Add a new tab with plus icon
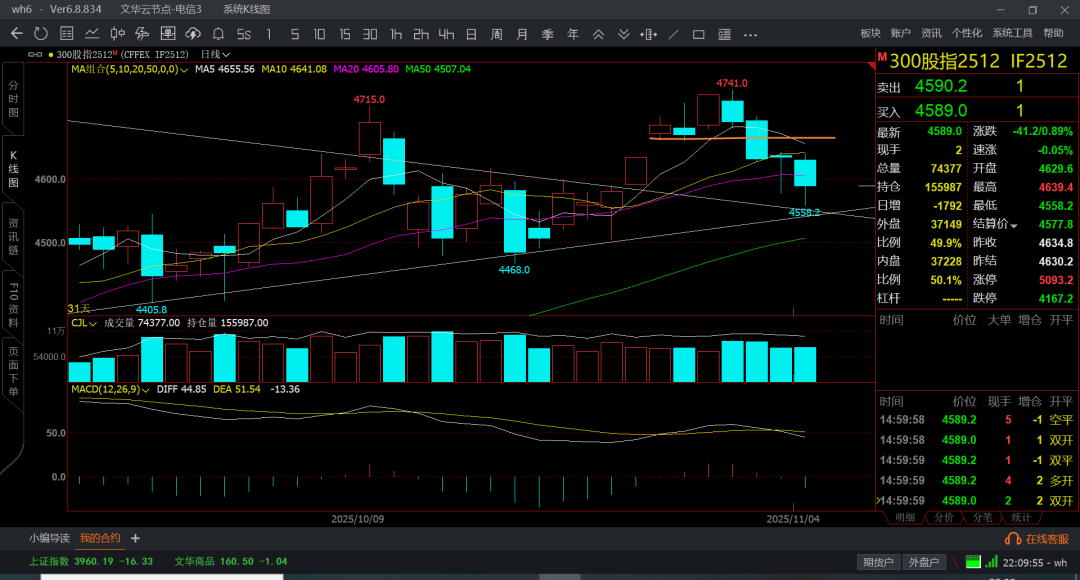This screenshot has width=1080, height=580. click(136, 538)
